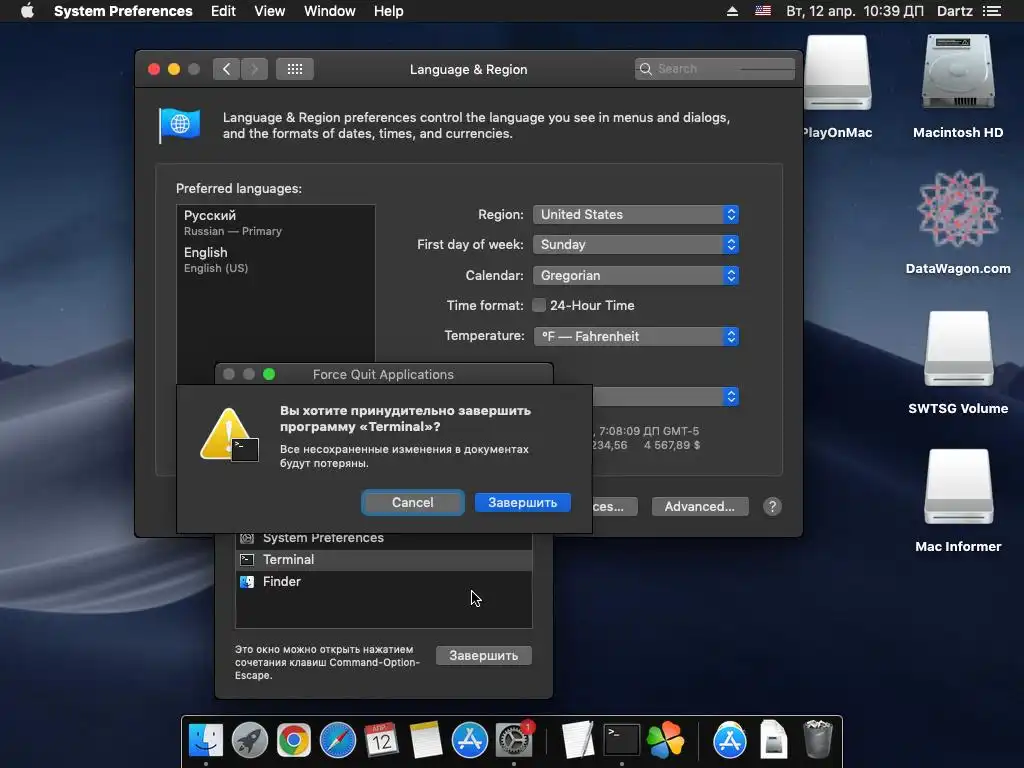Click green zoom button of Force Quit window
The height and width of the screenshot is (768, 1024).
[268, 374]
